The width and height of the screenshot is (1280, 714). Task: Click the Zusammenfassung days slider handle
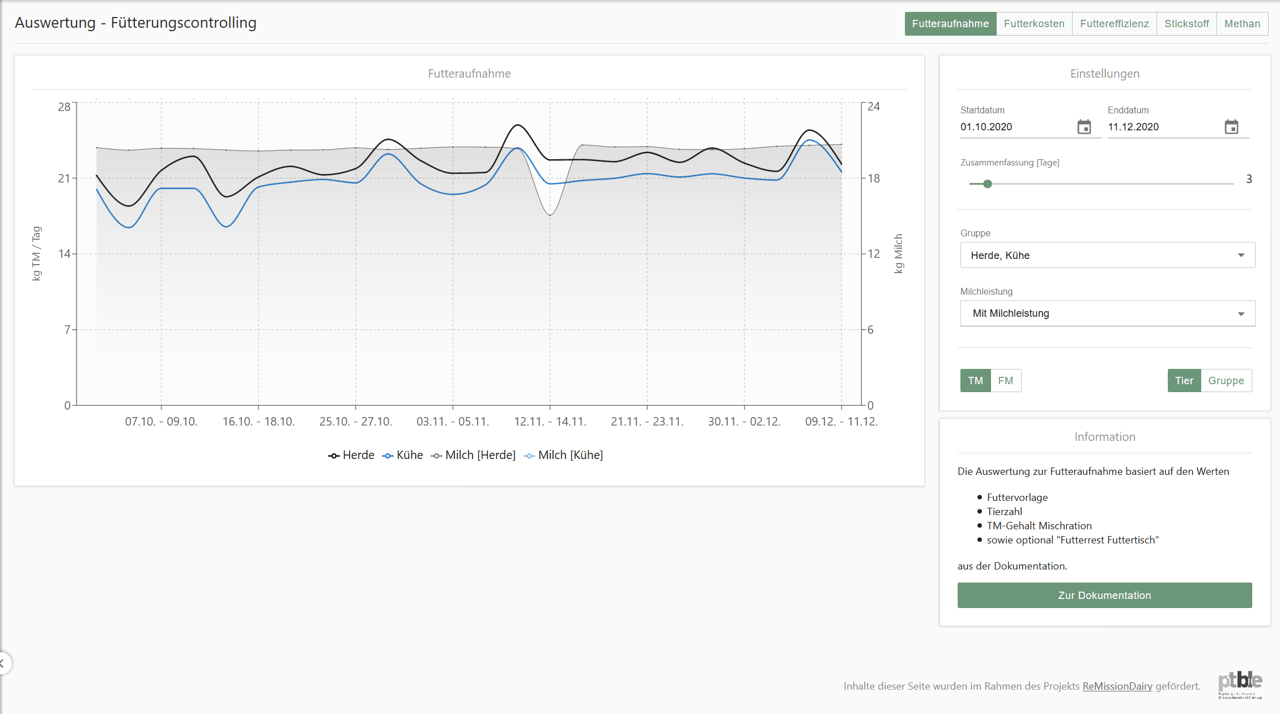coord(987,184)
